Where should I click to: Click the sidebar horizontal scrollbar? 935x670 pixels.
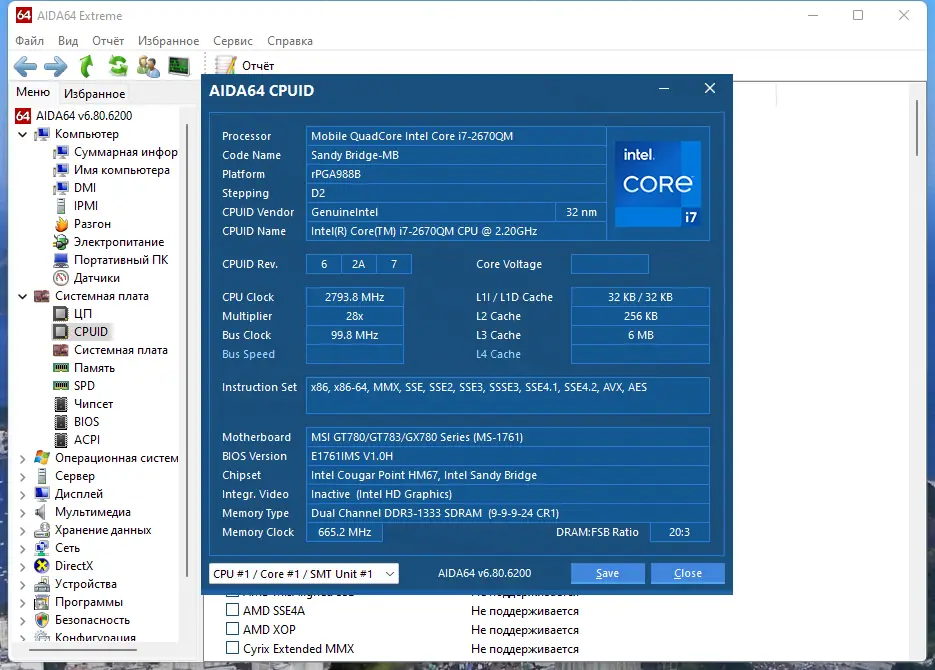(81, 650)
